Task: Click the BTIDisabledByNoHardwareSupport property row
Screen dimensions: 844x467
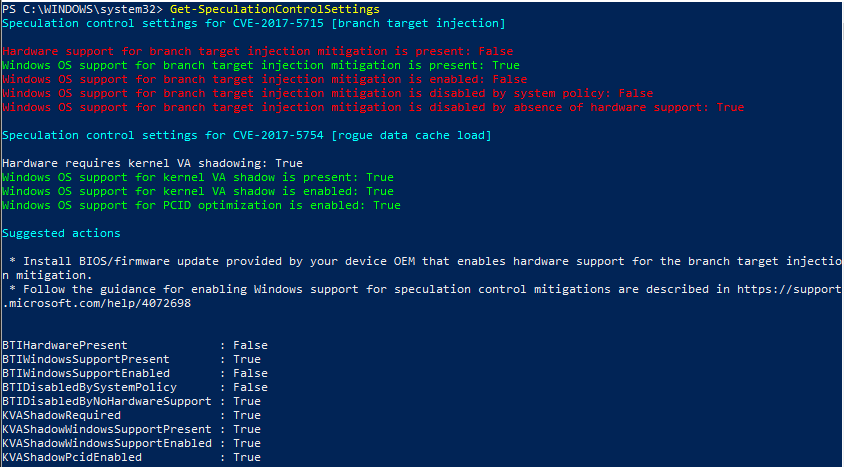Action: [x=135, y=401]
